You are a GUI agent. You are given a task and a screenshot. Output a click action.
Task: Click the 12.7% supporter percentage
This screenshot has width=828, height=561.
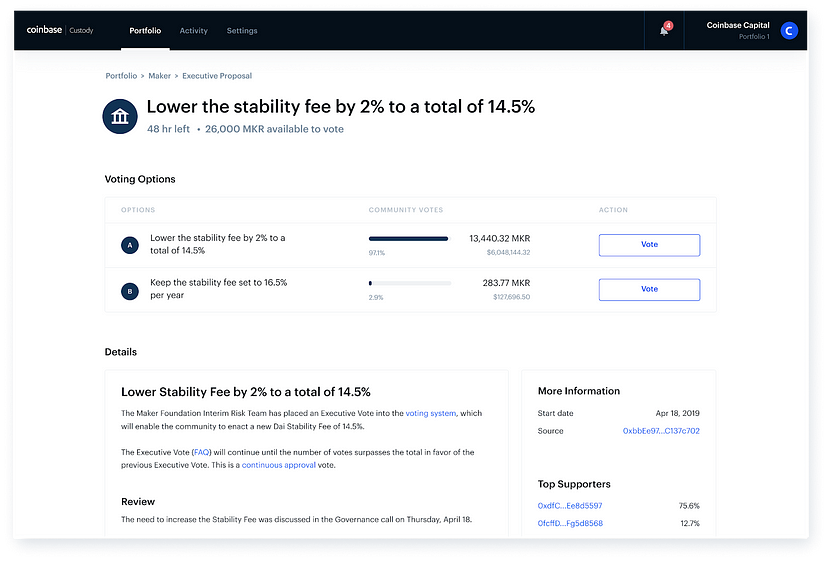tap(690, 523)
